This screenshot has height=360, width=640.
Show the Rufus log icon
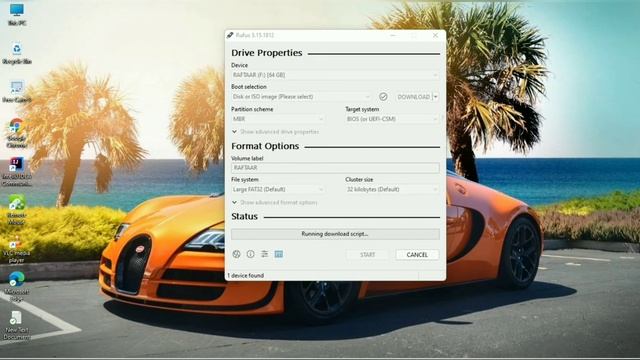279,254
